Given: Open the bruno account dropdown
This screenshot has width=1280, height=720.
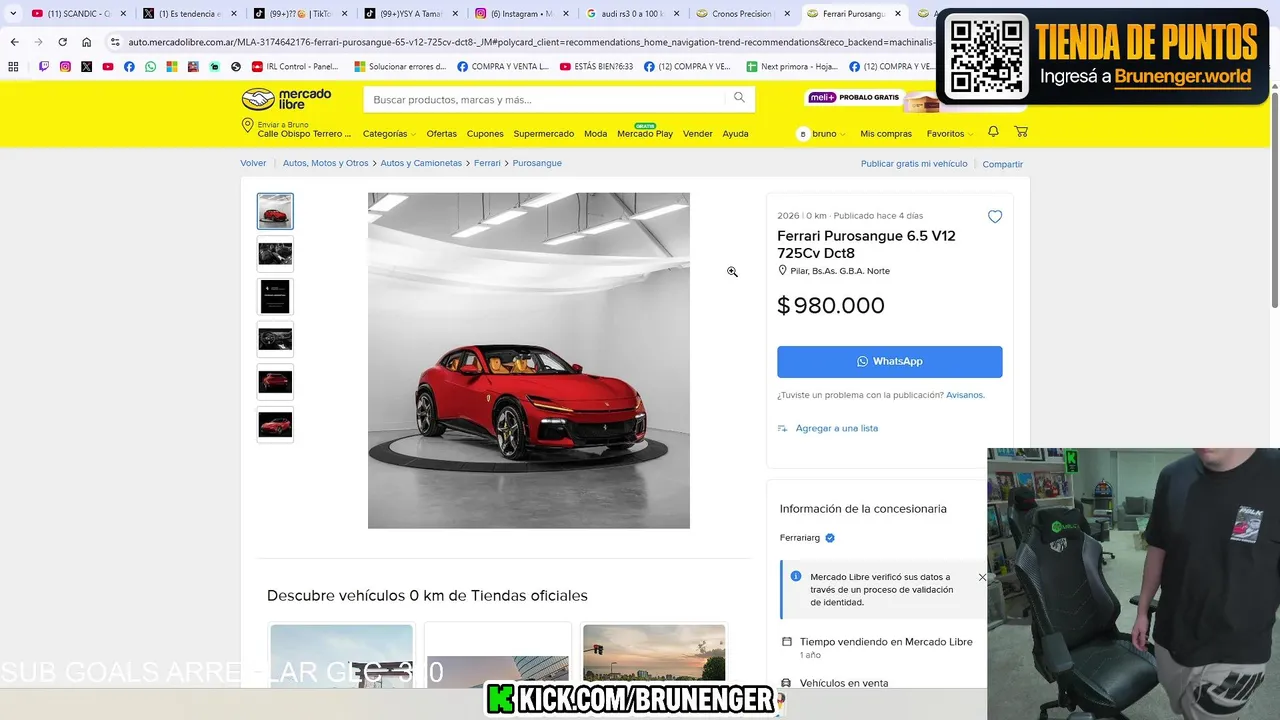Looking at the screenshot, I should (821, 134).
